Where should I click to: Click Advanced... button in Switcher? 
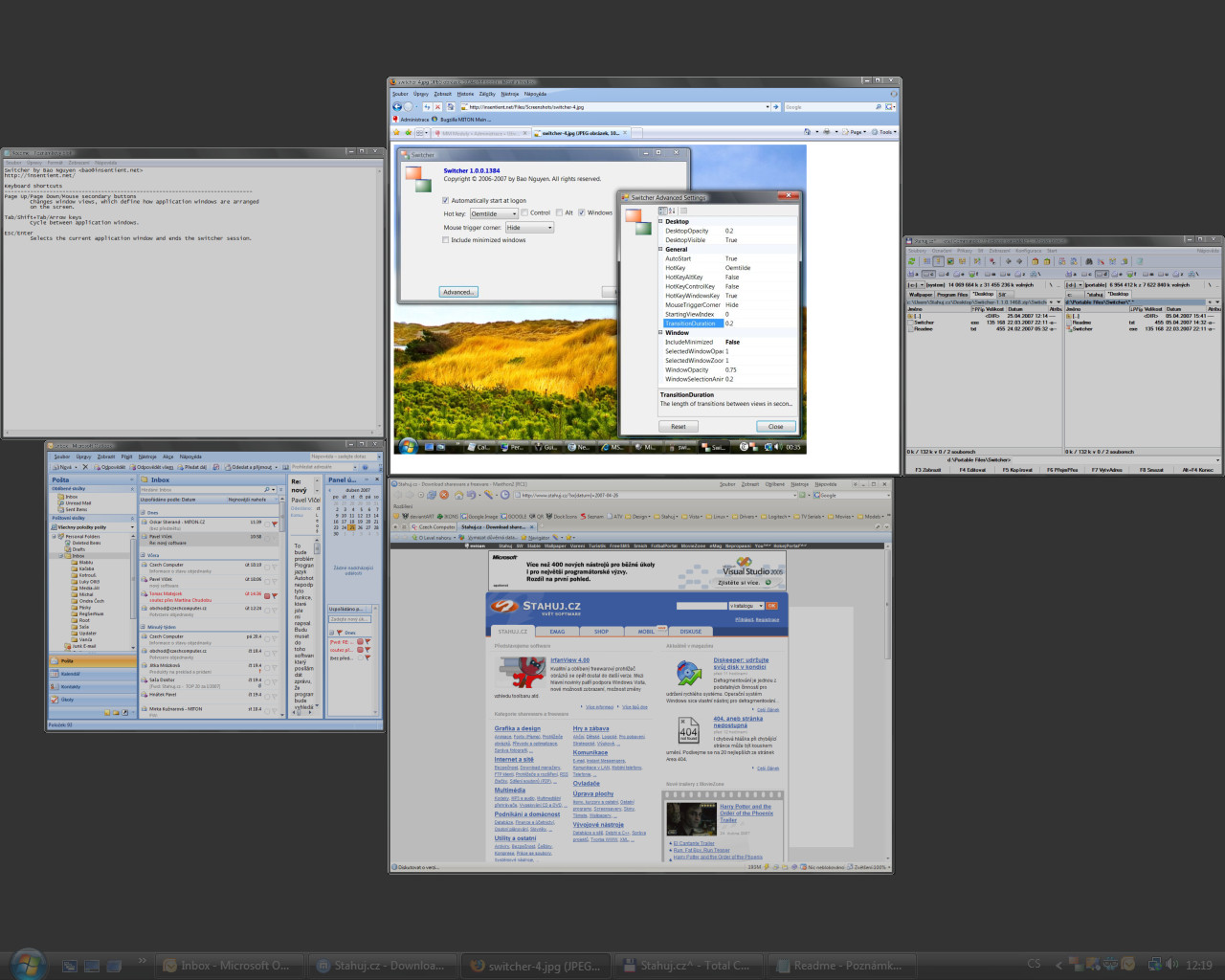tap(458, 292)
